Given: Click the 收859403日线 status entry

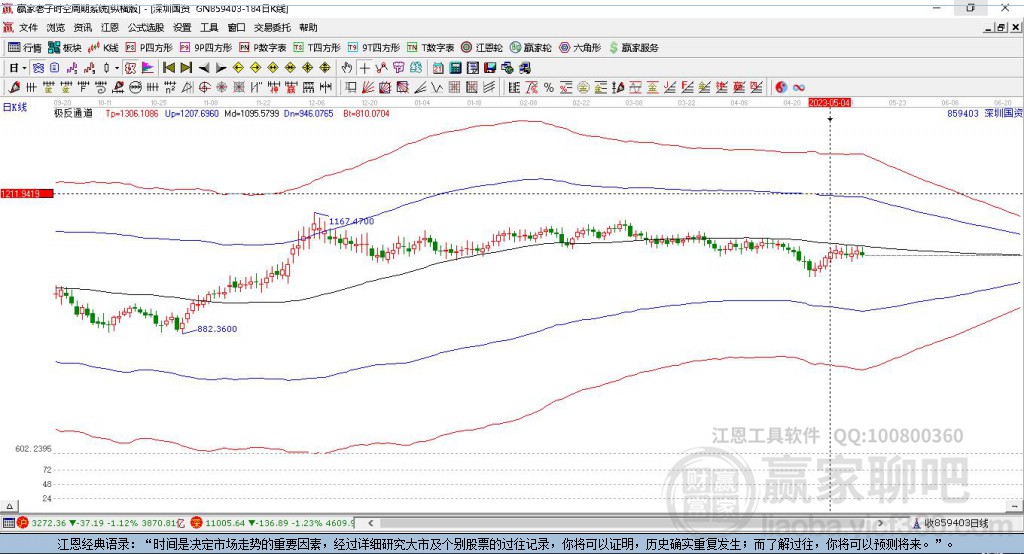Looking at the screenshot, I should coord(955,523).
